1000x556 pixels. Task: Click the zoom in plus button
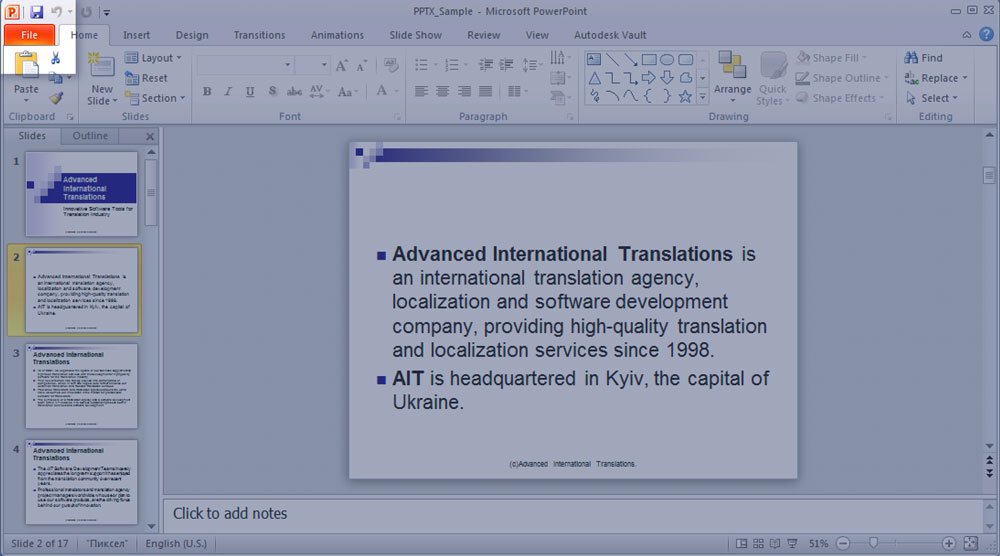pos(949,543)
